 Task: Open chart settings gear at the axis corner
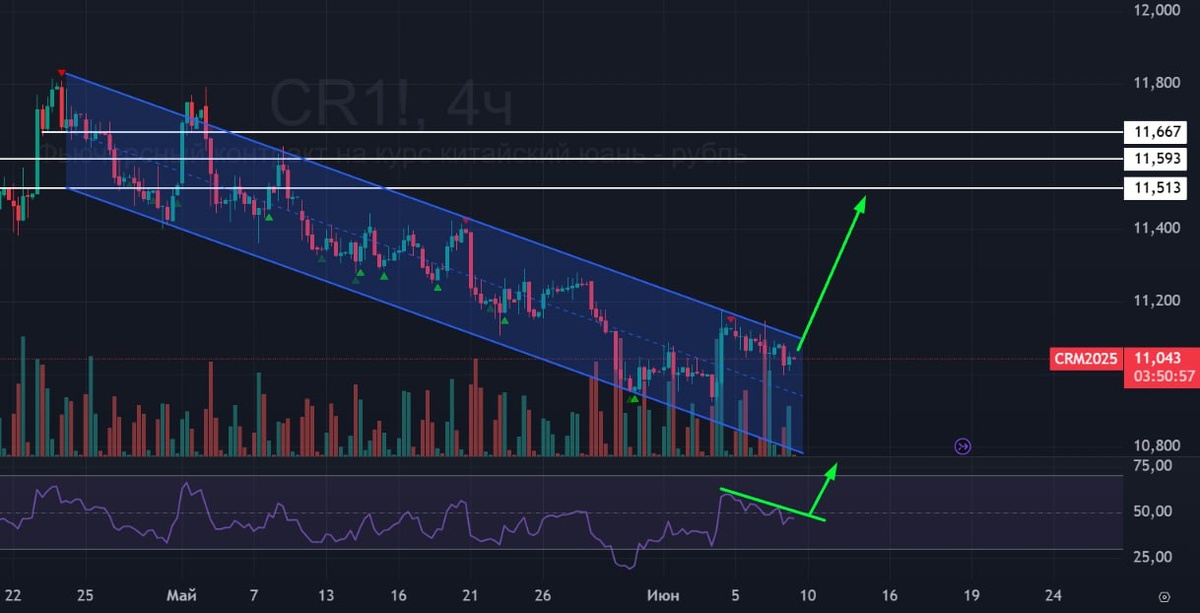click(x=1163, y=597)
